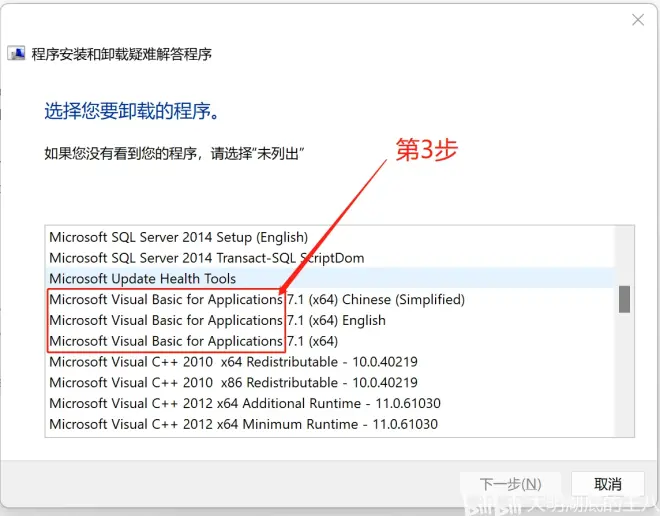Click scrollbar track below the thumb
This screenshot has height=516, width=660.
625,380
